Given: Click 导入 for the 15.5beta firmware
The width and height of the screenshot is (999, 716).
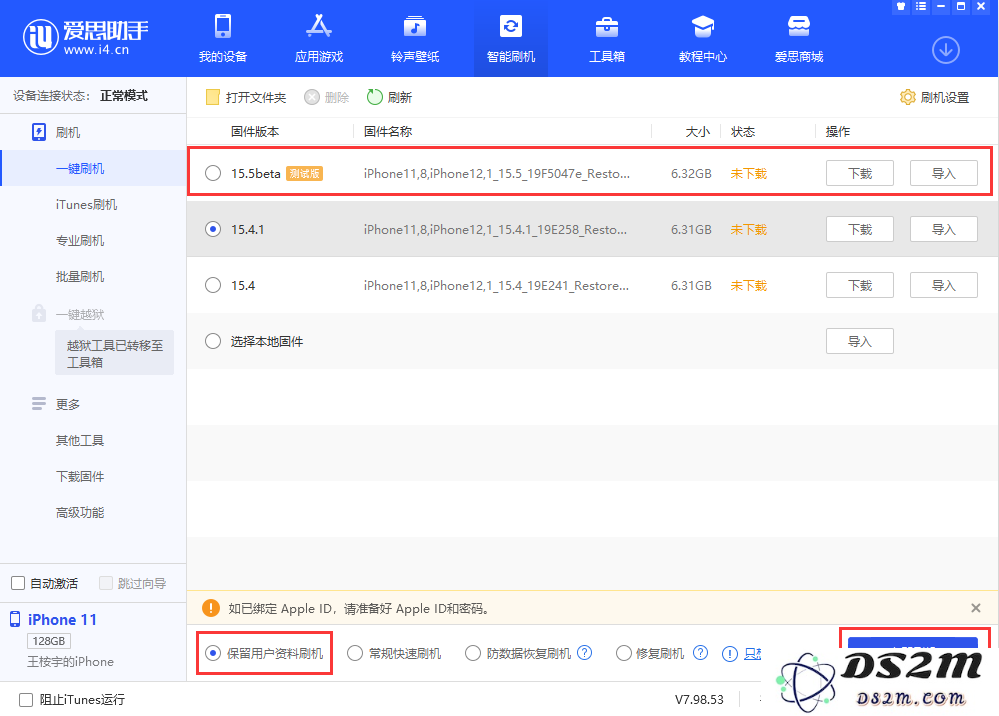Looking at the screenshot, I should pyautogui.click(x=944, y=173).
